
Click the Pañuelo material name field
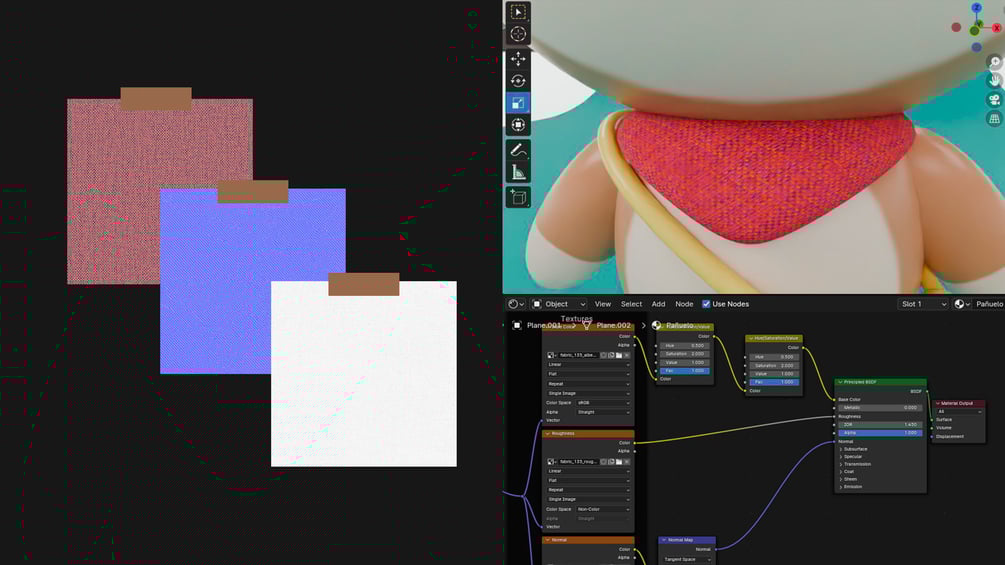989,304
